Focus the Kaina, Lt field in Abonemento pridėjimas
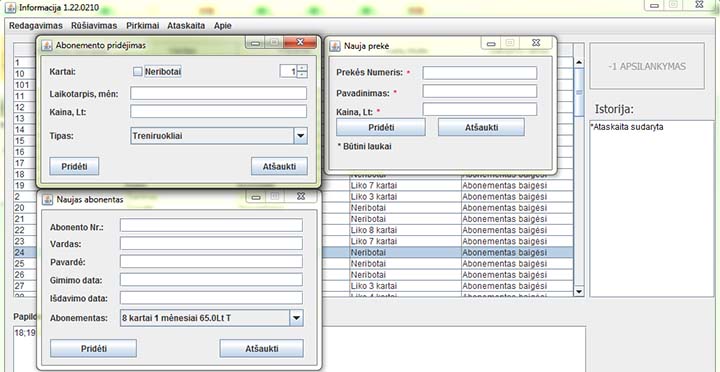The width and height of the screenshot is (720, 372). pyautogui.click(x=219, y=112)
